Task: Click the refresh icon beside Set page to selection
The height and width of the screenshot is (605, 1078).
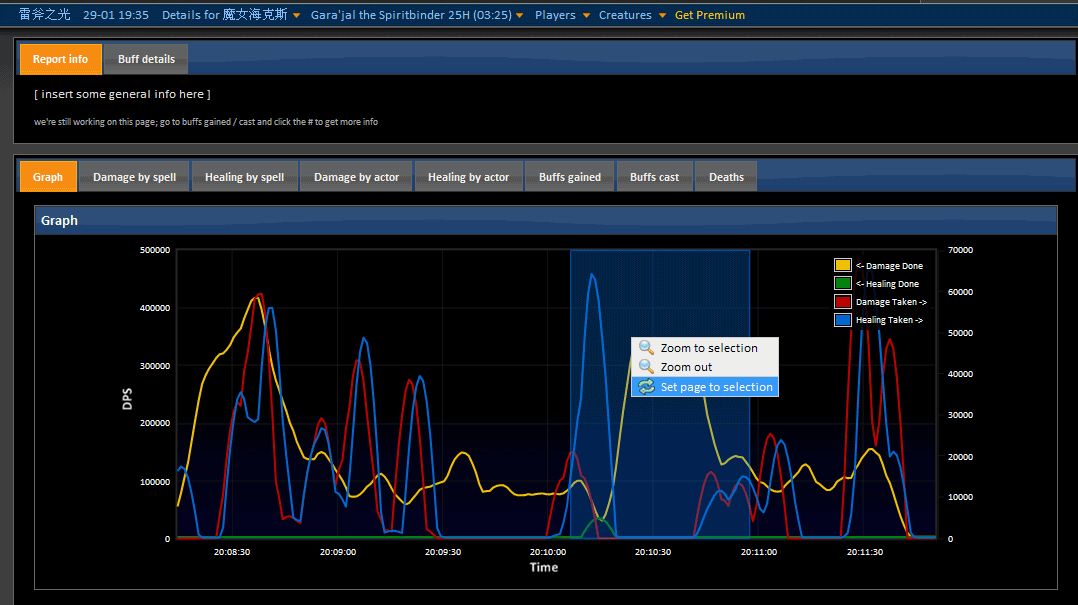Action: pyautogui.click(x=646, y=387)
